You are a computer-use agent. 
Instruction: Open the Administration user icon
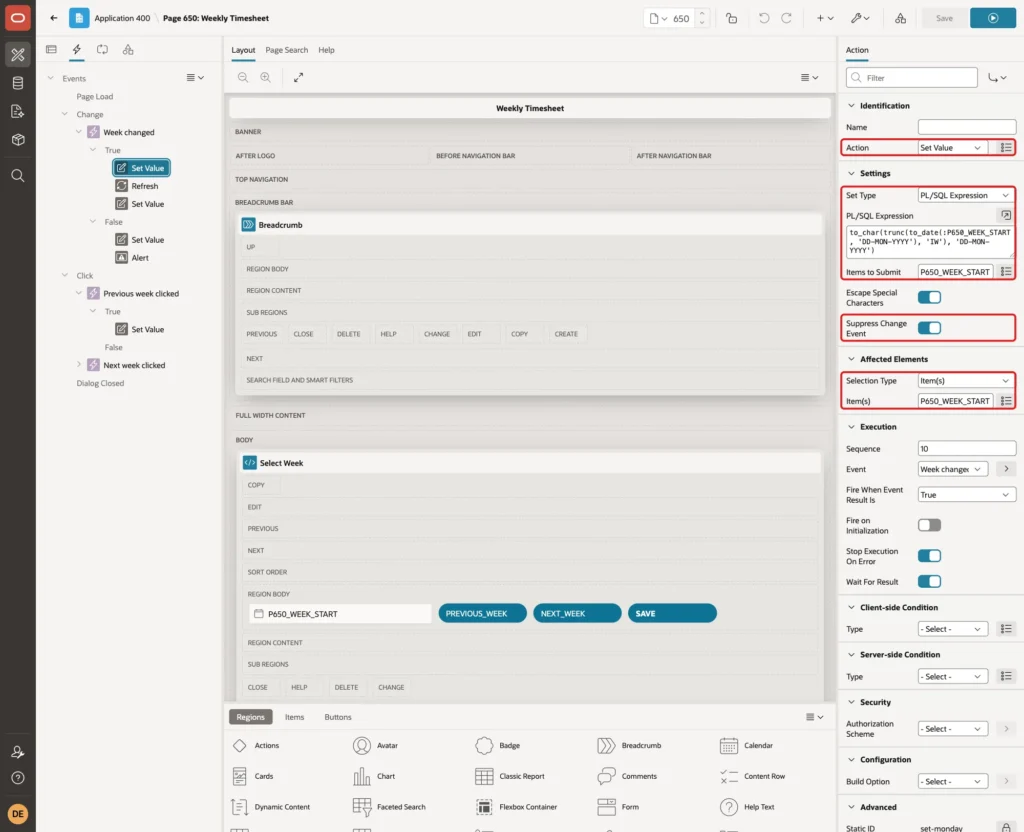(x=18, y=752)
